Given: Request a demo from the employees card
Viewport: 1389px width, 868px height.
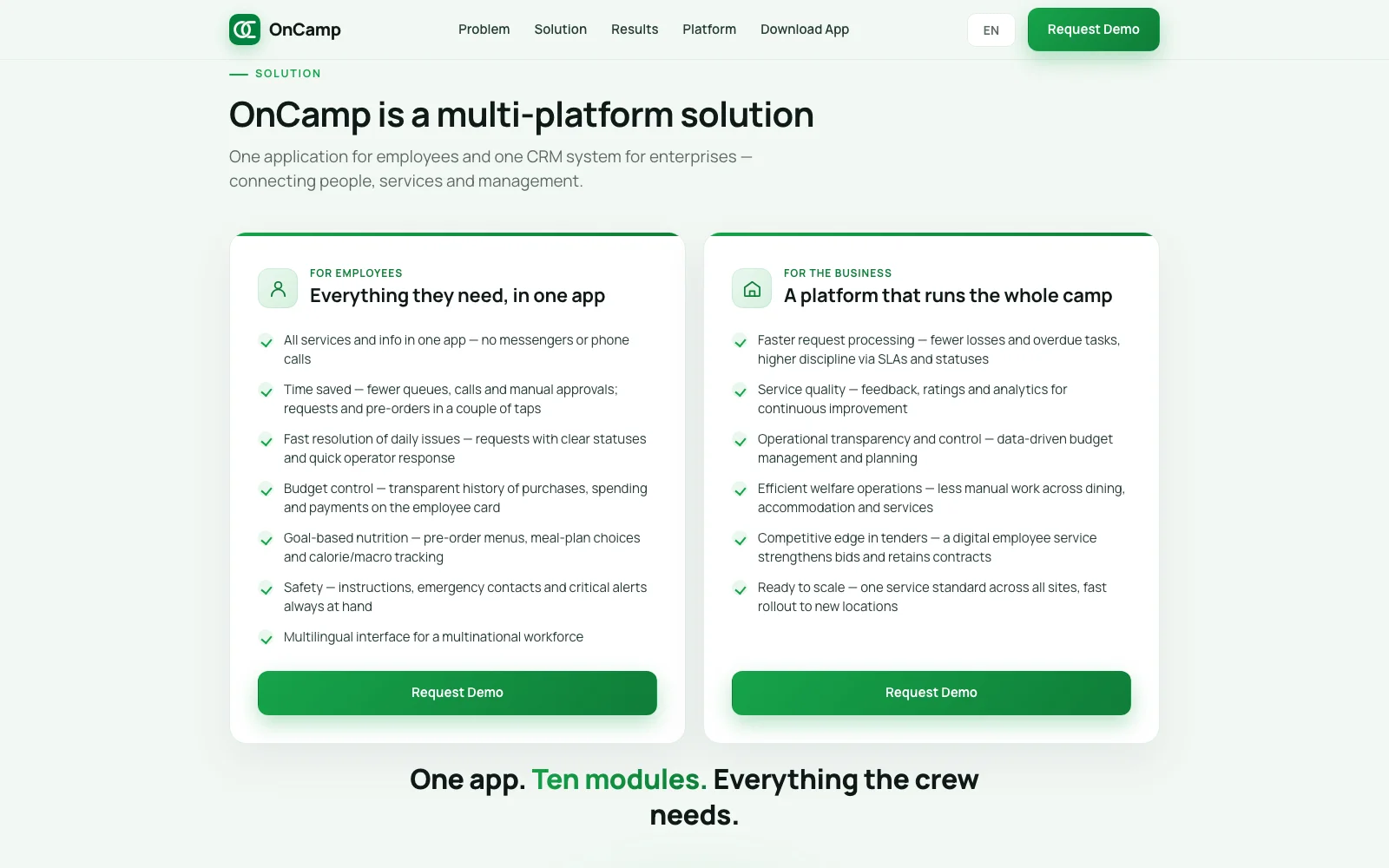Looking at the screenshot, I should (458, 693).
